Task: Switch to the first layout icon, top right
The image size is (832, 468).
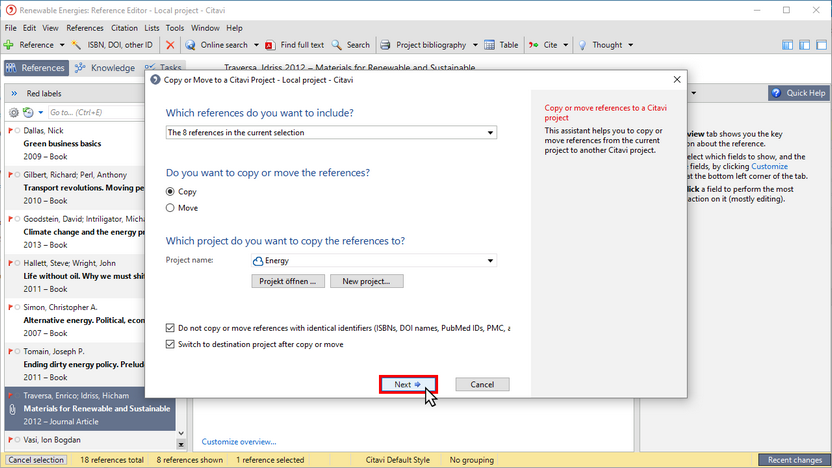Action: (x=787, y=45)
